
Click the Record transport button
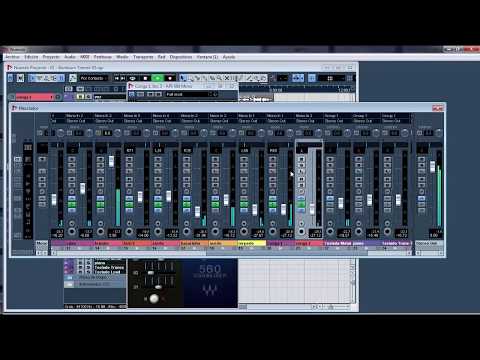(170, 78)
